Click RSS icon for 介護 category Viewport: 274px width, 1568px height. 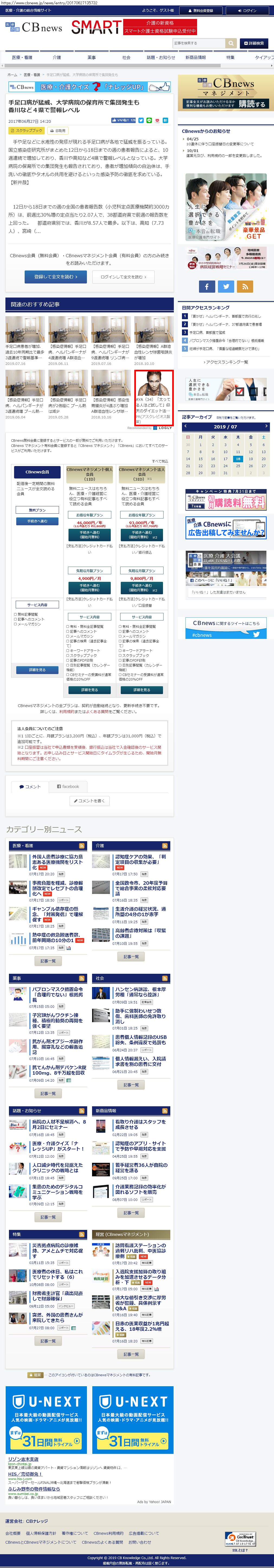[164, 846]
